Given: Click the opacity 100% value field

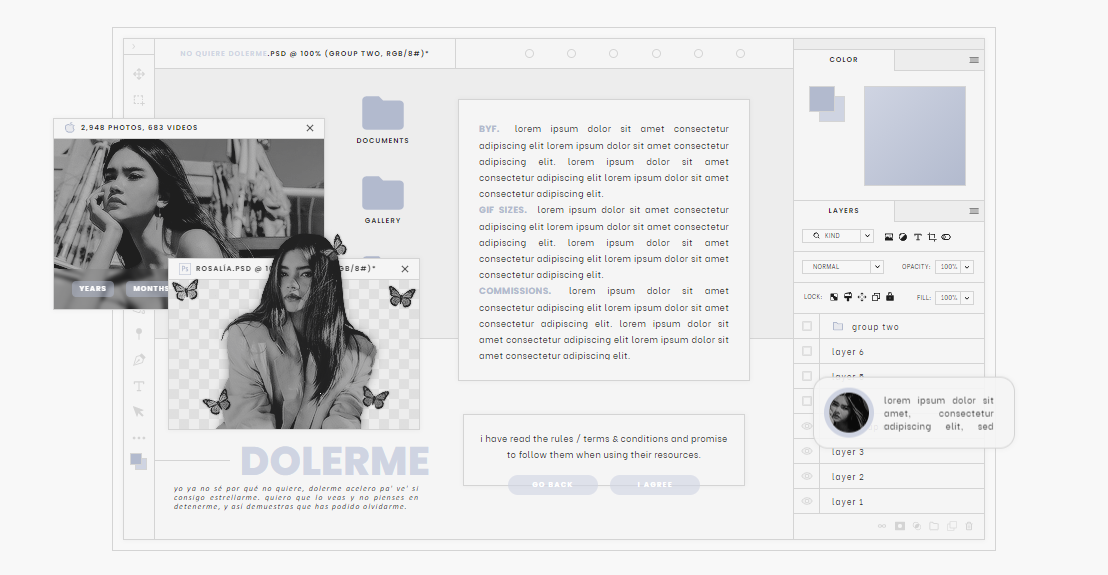Looking at the screenshot, I should tap(948, 266).
